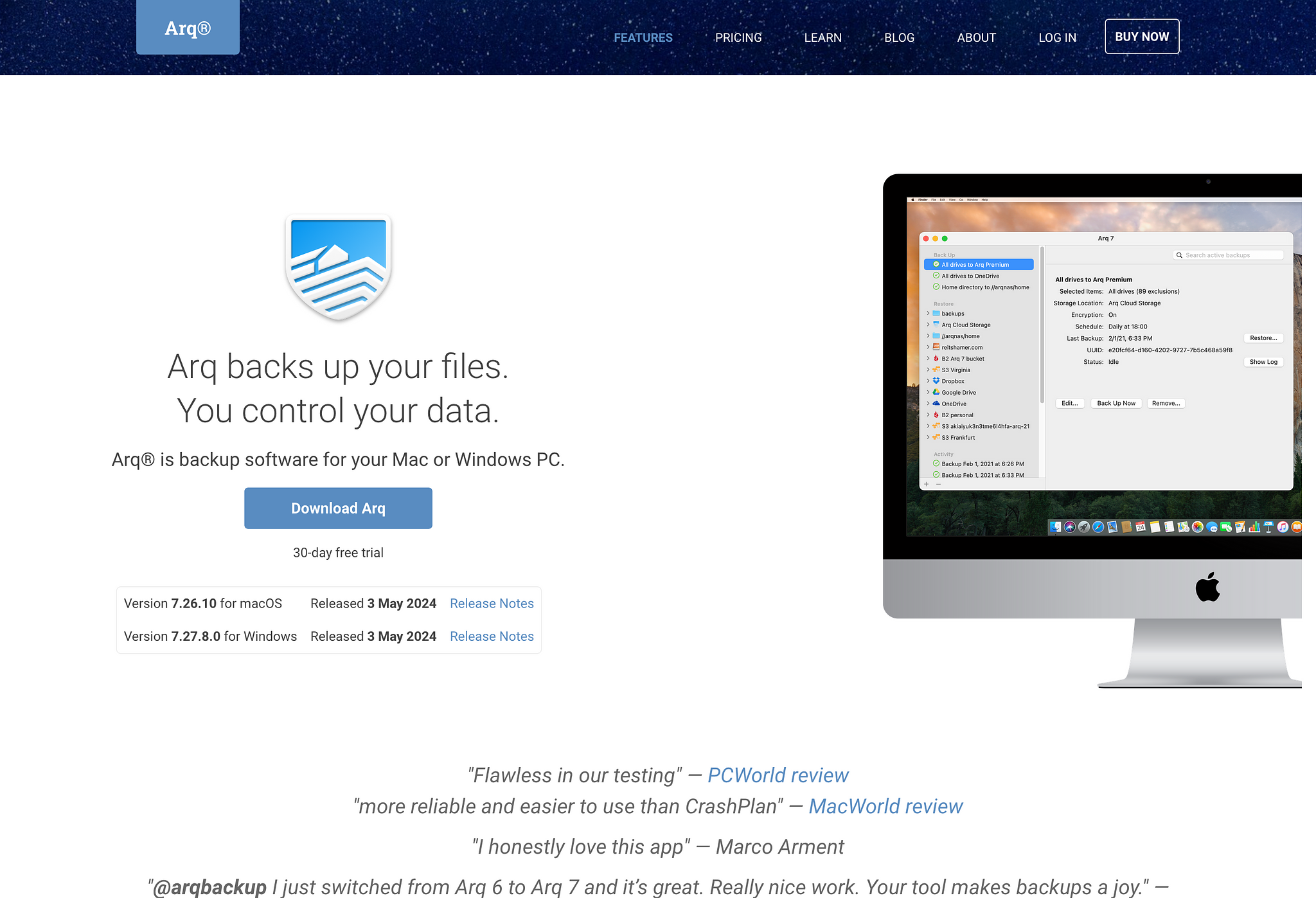Click the 'Download Arq' button
This screenshot has height=898, width=1316.
337,508
